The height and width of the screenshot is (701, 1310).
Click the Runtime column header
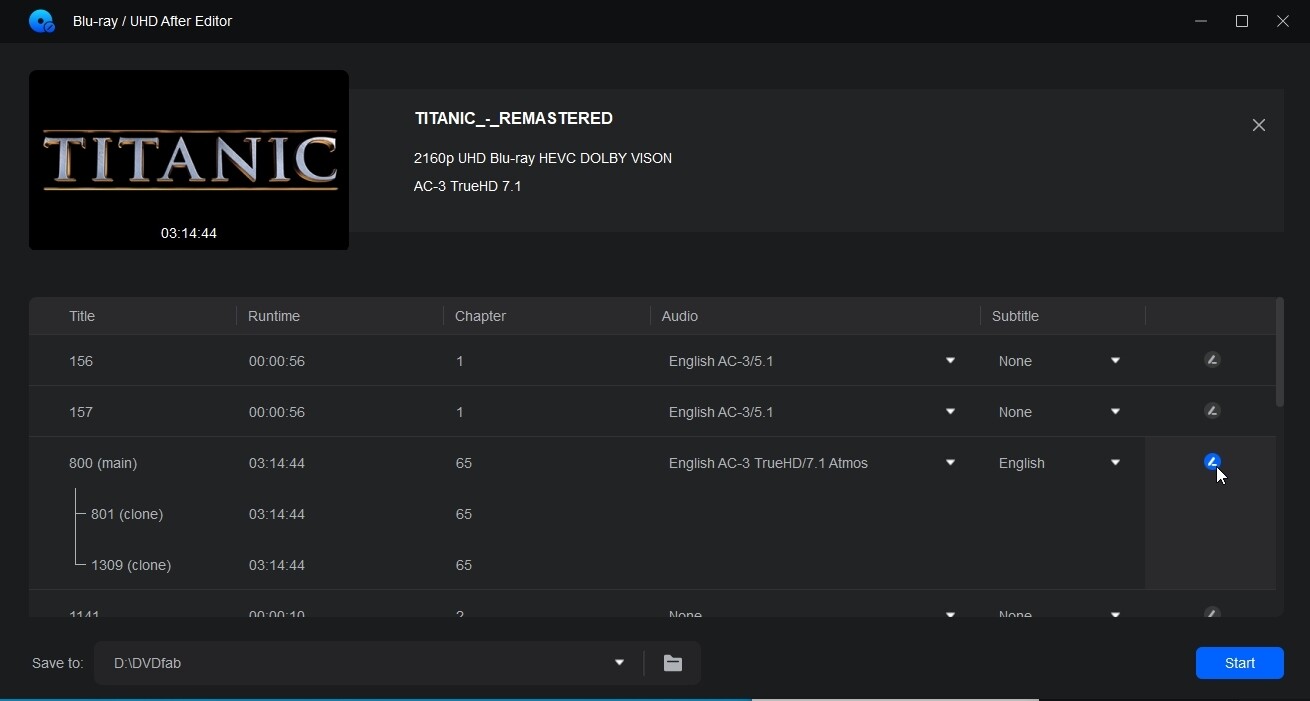click(274, 316)
